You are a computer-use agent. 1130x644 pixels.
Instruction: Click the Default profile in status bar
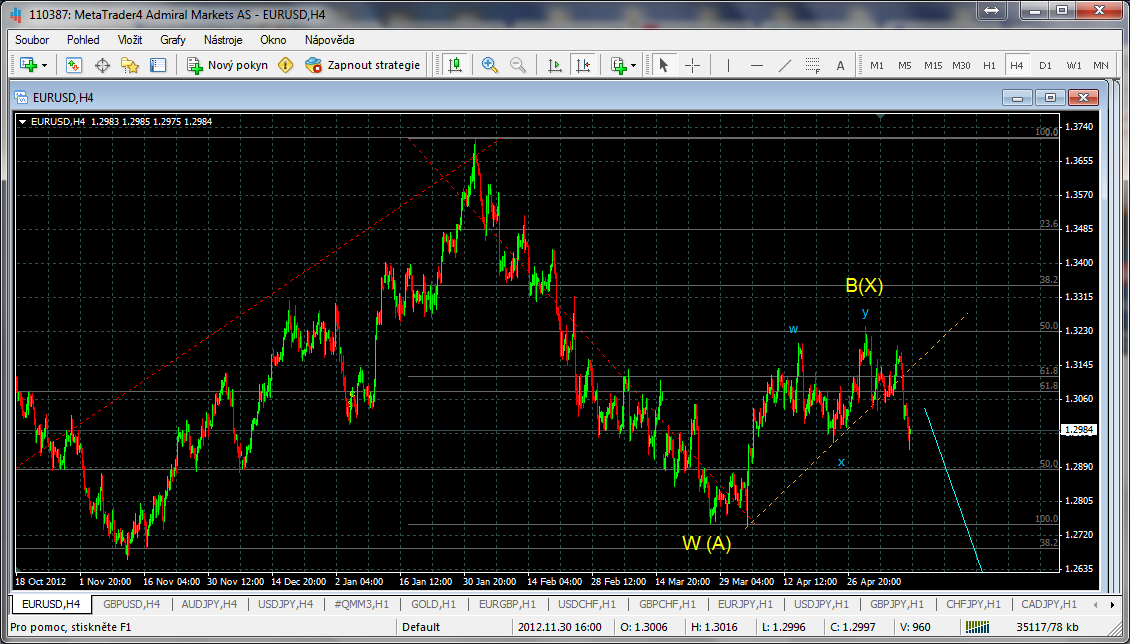click(422, 627)
